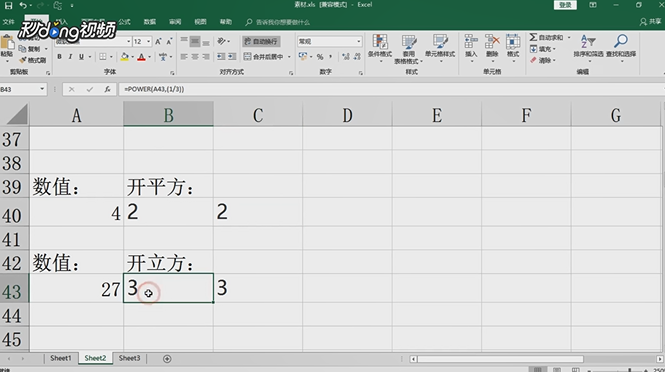Screen dimensions: 665x372
Task: Increase the cell indent
Action: point(232,56)
